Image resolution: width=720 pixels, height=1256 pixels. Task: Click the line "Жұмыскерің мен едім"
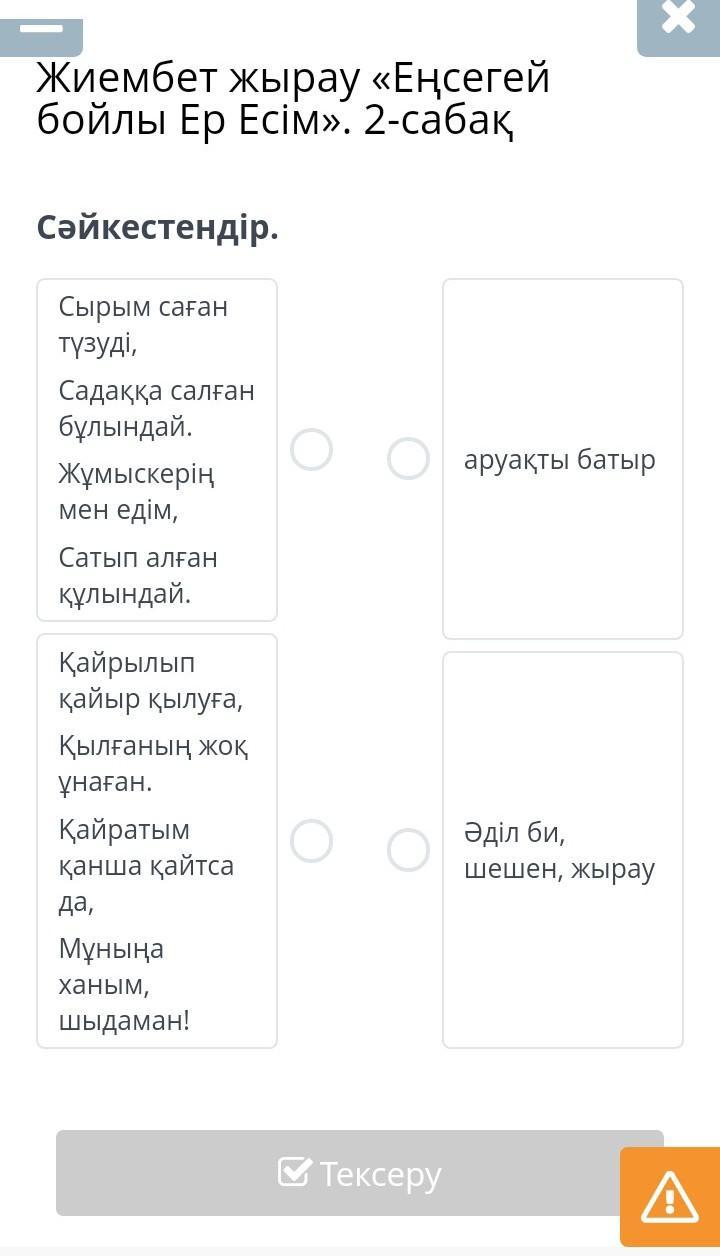point(136,491)
